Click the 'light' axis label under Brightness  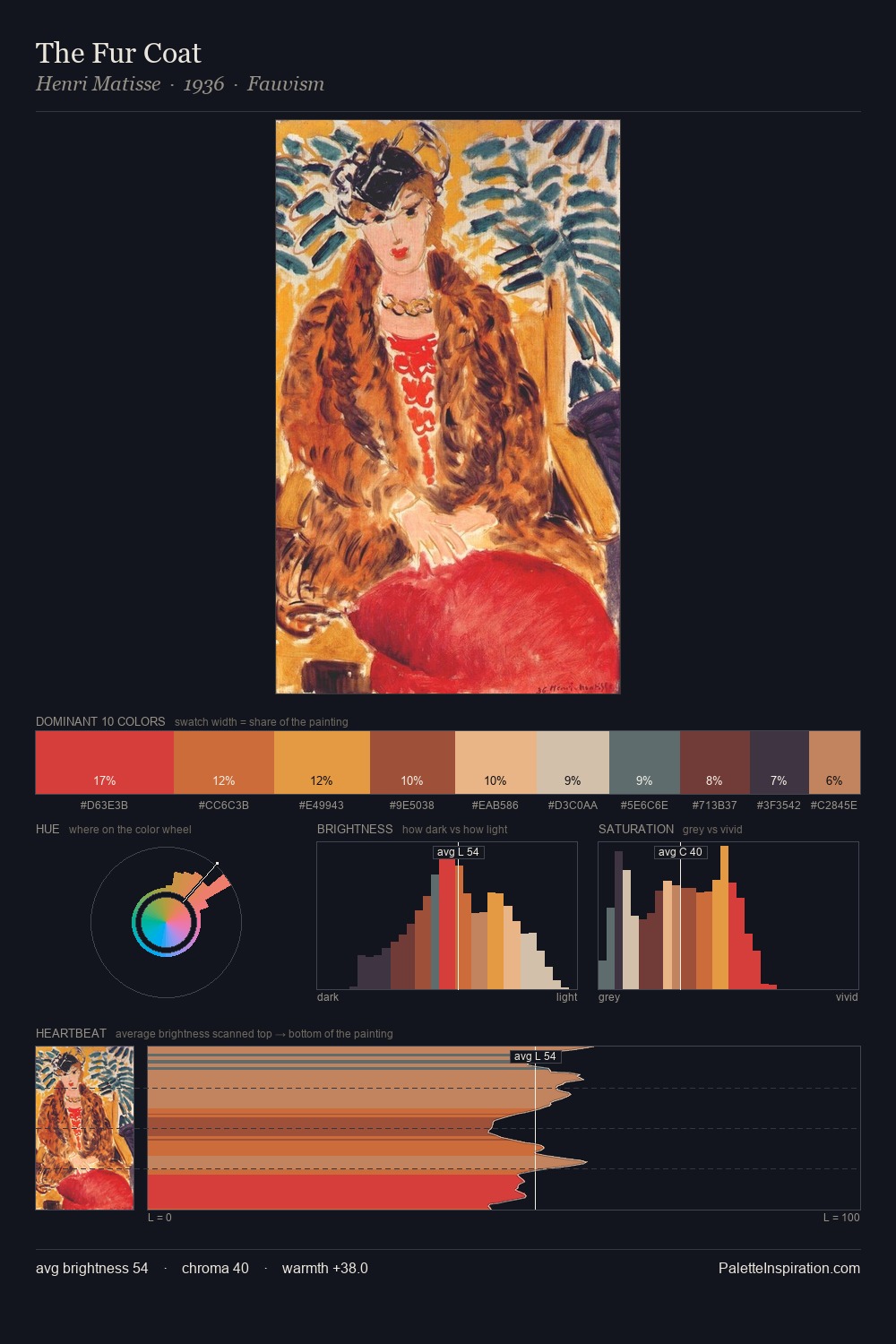pyautogui.click(x=567, y=997)
